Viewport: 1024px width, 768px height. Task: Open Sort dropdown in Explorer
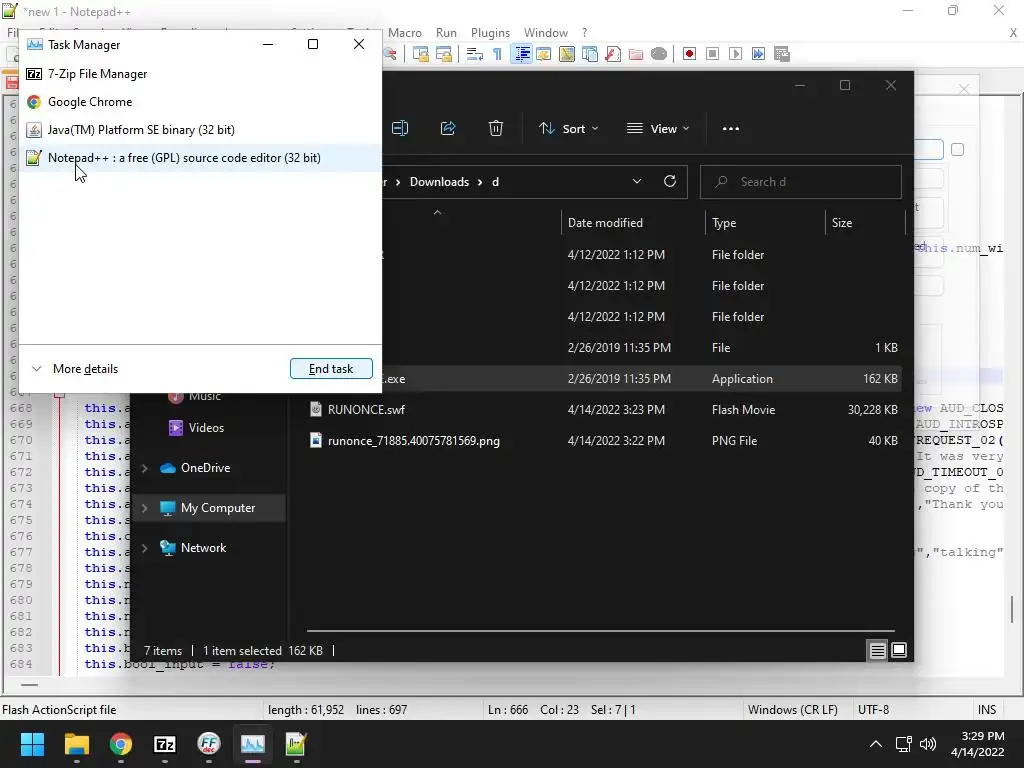pyautogui.click(x=569, y=129)
